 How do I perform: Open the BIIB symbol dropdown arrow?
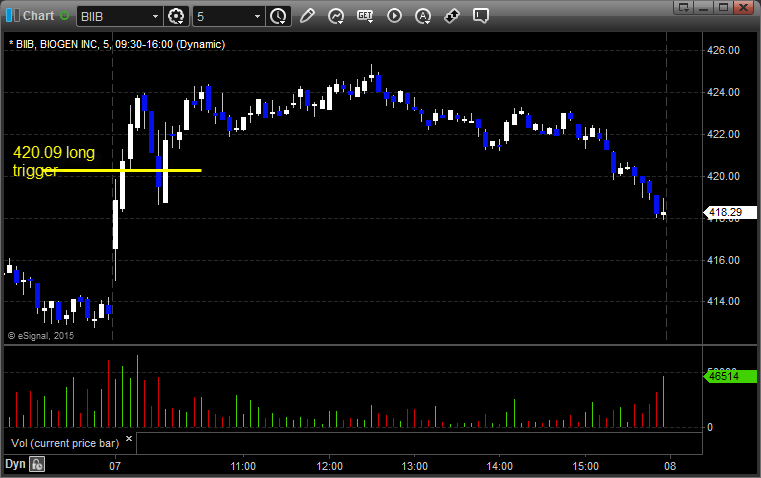(x=155, y=16)
